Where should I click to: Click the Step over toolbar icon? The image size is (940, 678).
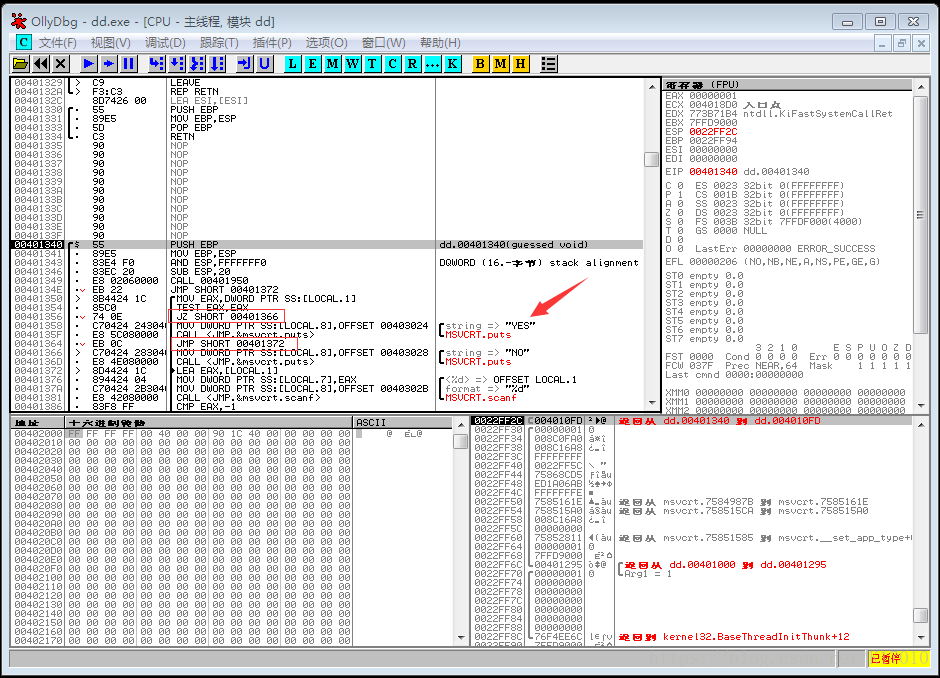point(177,64)
